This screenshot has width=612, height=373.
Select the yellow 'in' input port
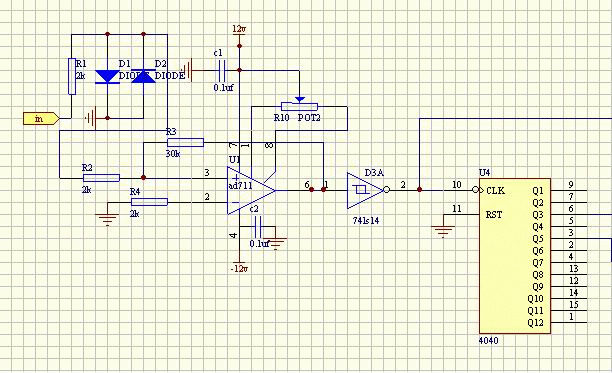(x=41, y=118)
